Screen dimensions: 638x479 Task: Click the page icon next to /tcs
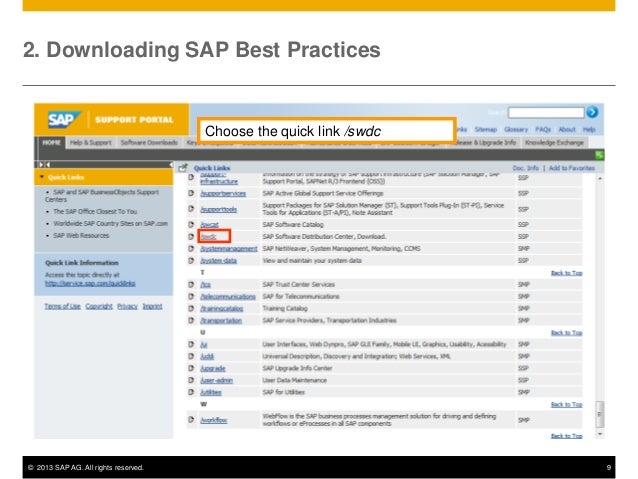pos(191,284)
